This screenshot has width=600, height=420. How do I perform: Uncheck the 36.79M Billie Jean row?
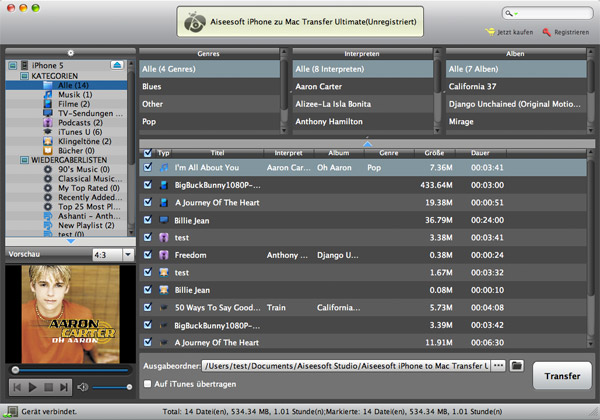click(x=147, y=220)
